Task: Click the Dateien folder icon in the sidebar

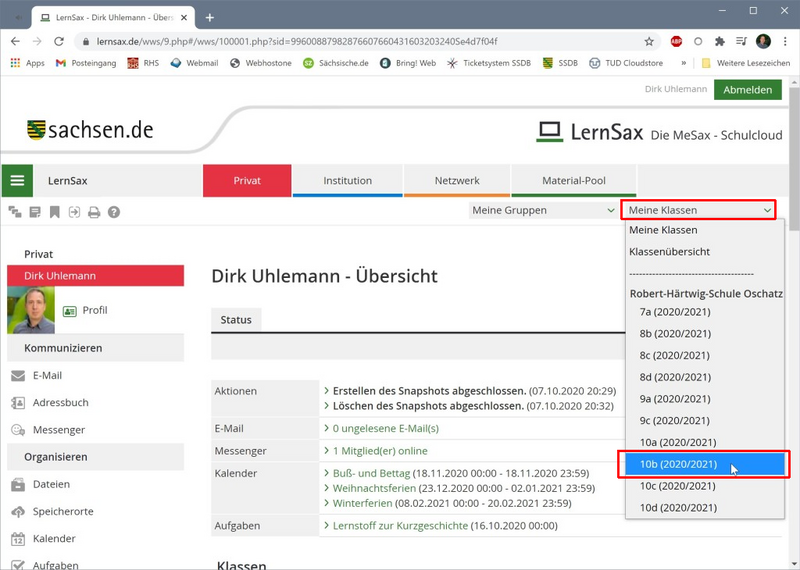Action: pyautogui.click(x=18, y=484)
